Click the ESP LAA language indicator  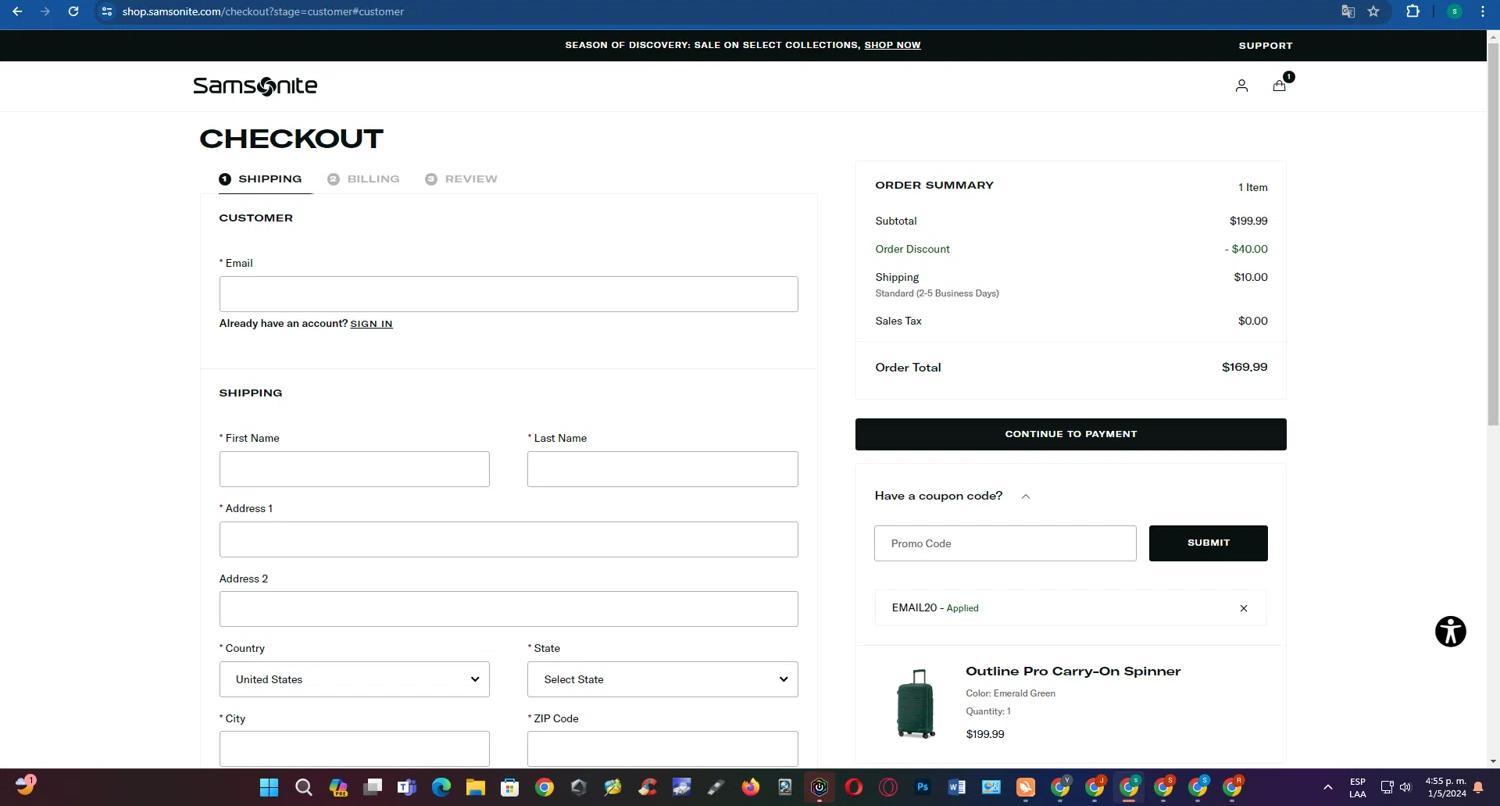click(x=1357, y=787)
